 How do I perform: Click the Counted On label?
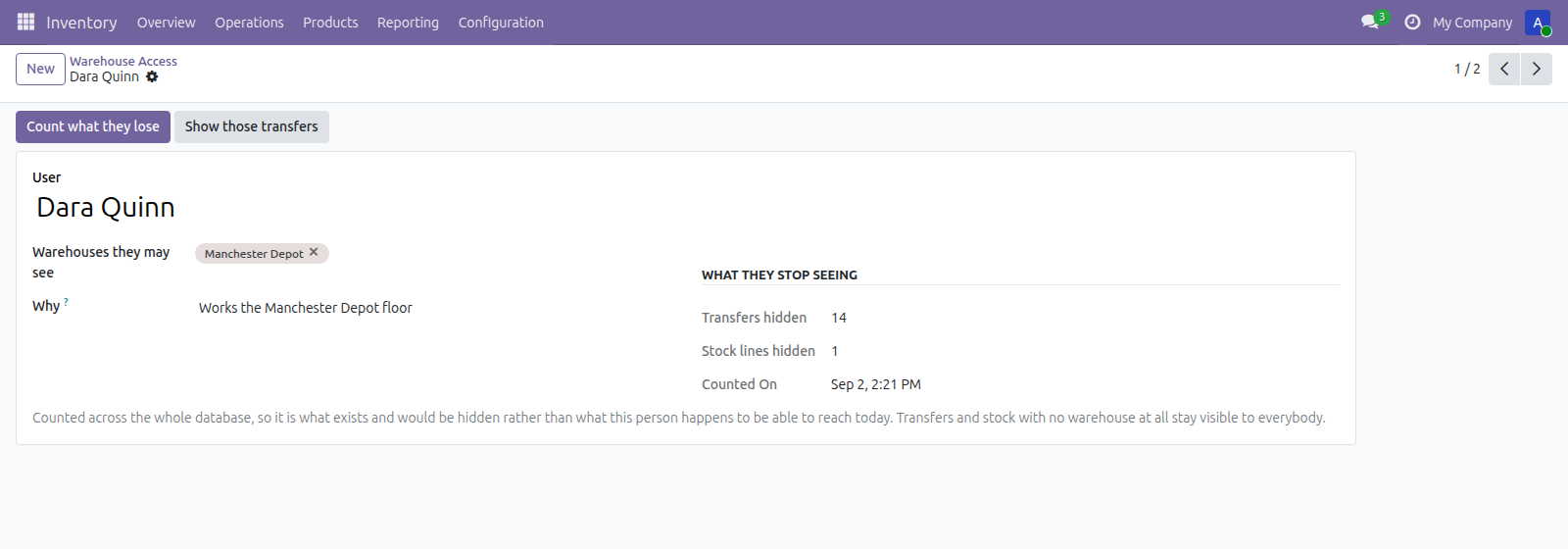pos(739,384)
